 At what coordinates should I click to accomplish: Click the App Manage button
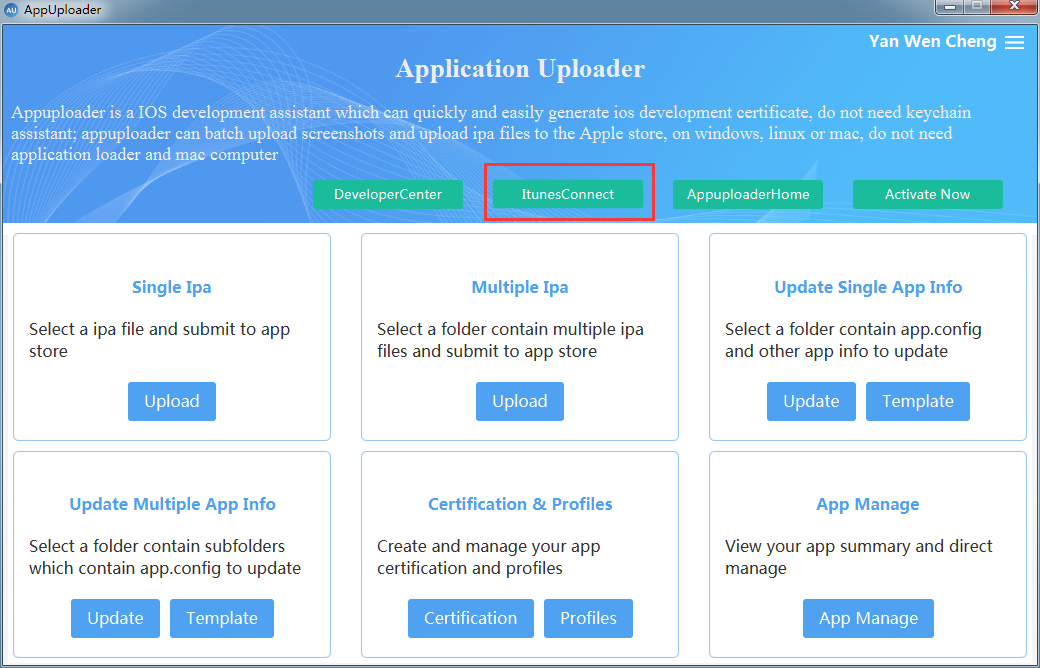click(868, 618)
